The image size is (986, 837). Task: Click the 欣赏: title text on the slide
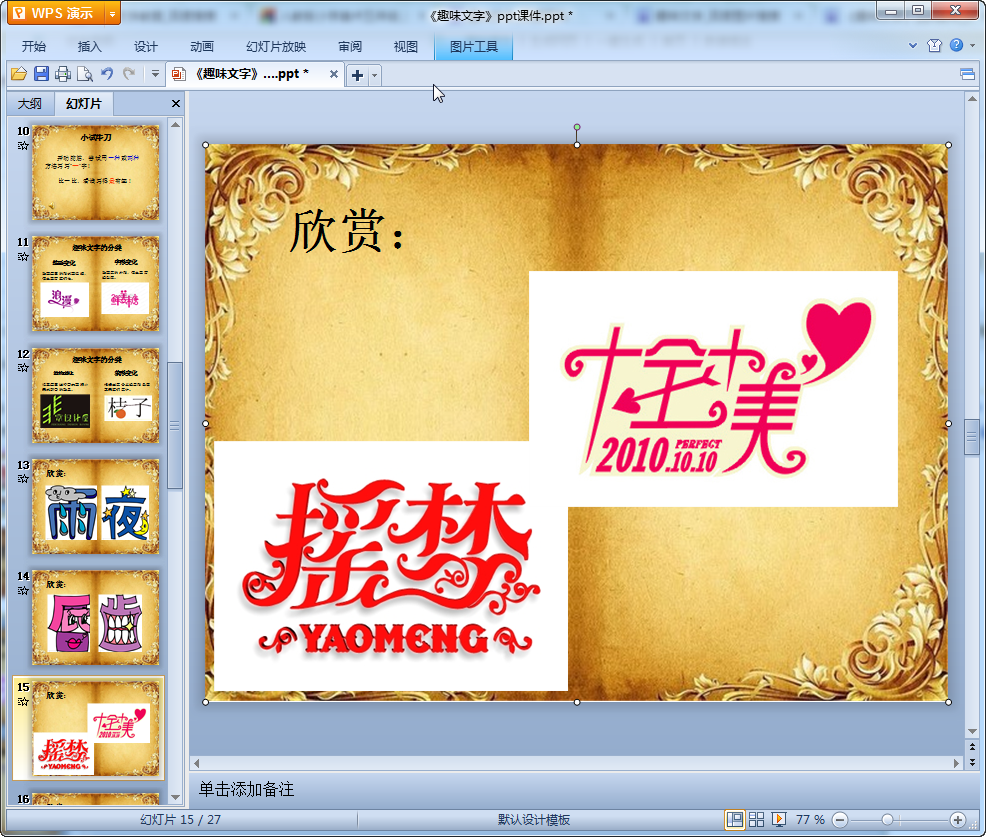pos(347,231)
